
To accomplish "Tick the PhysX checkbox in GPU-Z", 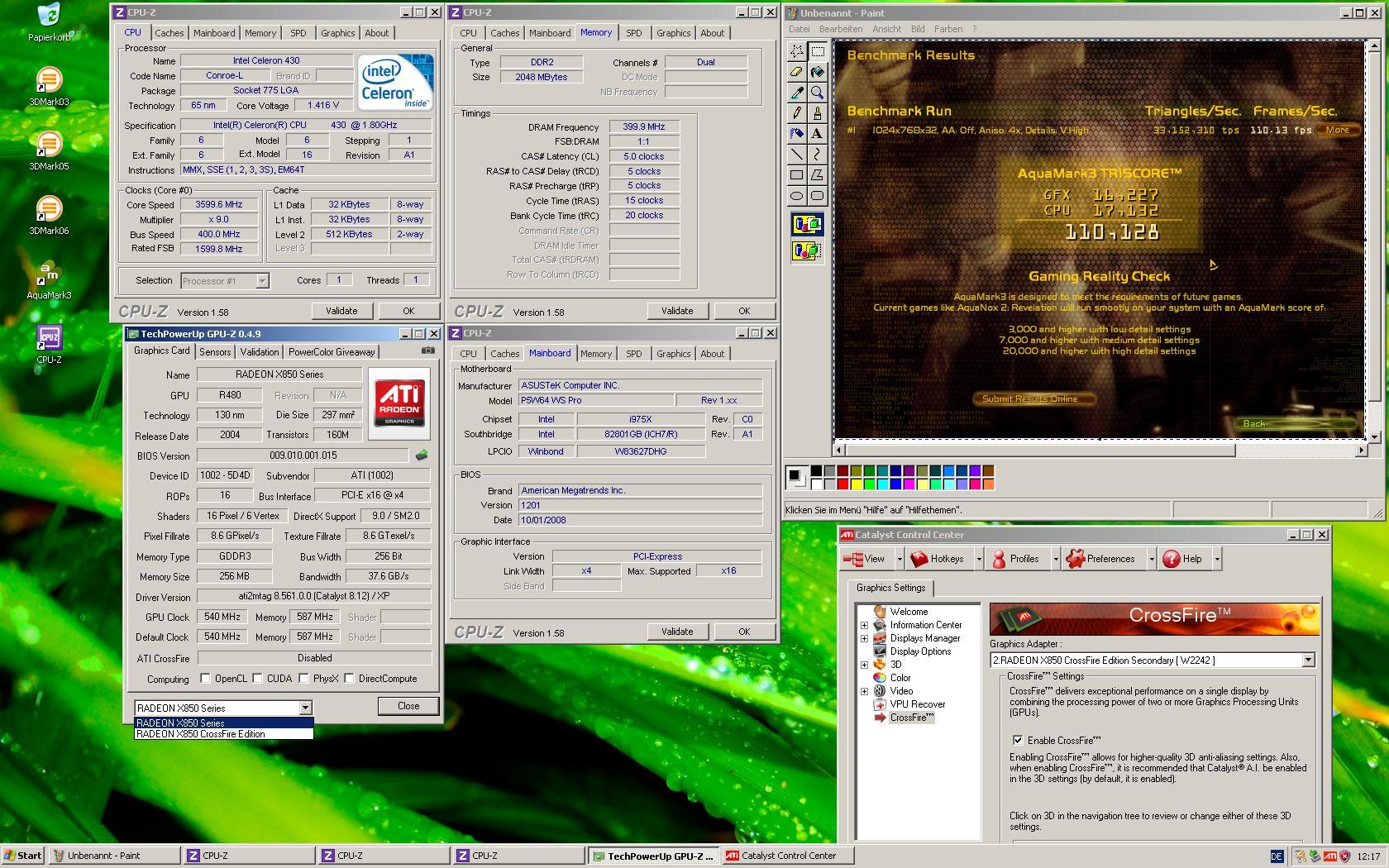I will (x=304, y=679).
